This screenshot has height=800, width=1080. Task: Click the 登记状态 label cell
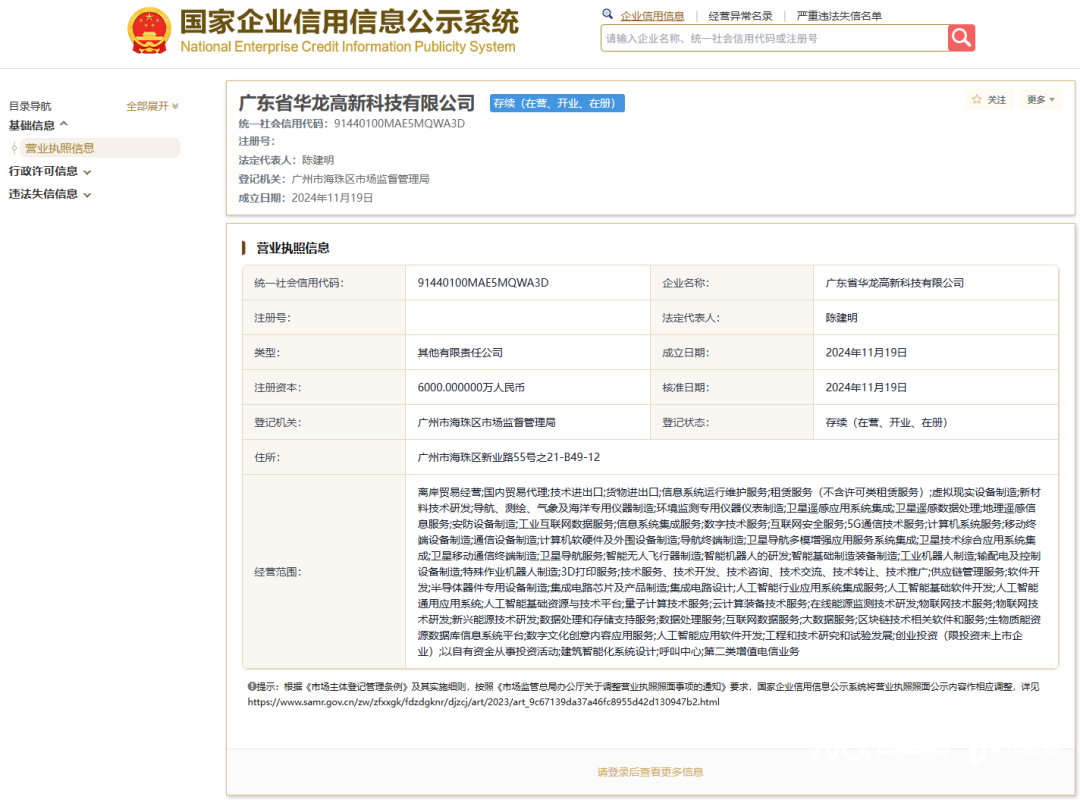(x=731, y=422)
